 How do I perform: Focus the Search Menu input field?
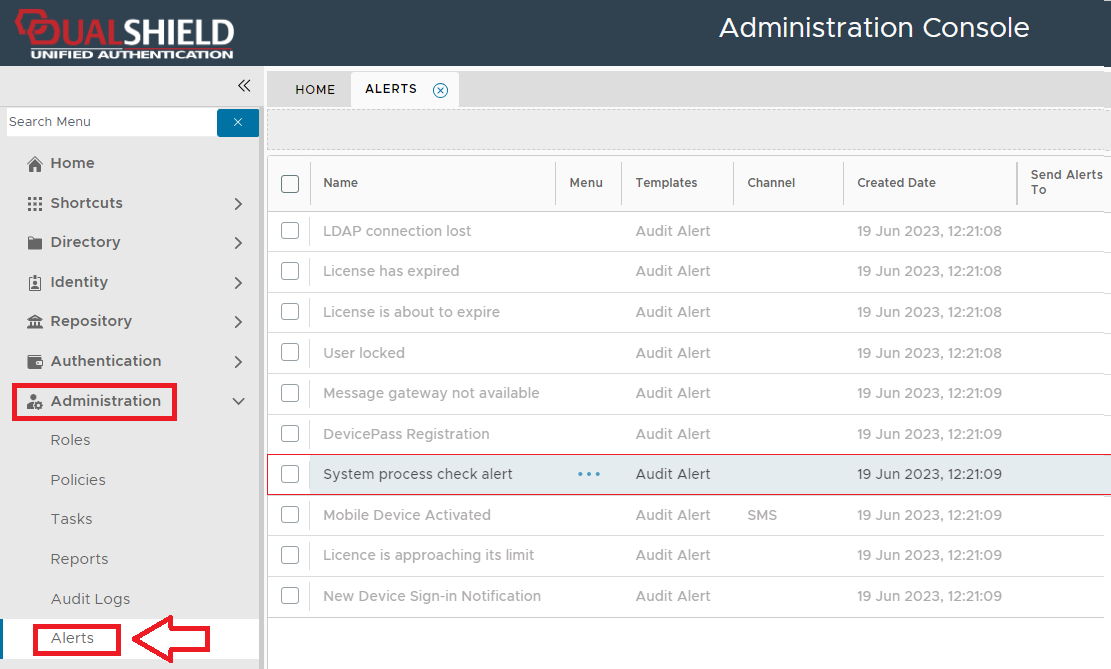pyautogui.click(x=110, y=122)
